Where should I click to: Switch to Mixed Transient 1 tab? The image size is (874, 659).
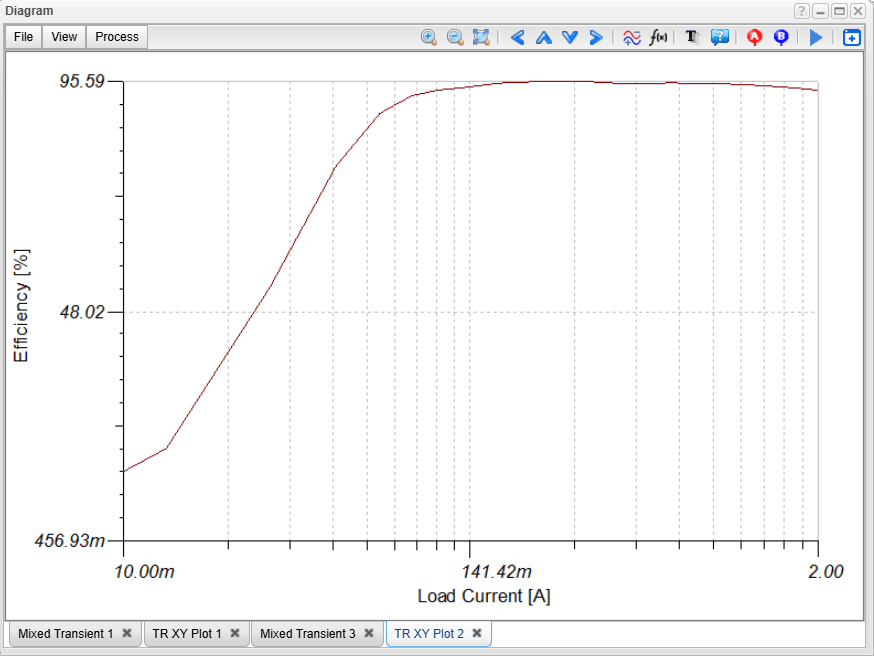[65, 634]
